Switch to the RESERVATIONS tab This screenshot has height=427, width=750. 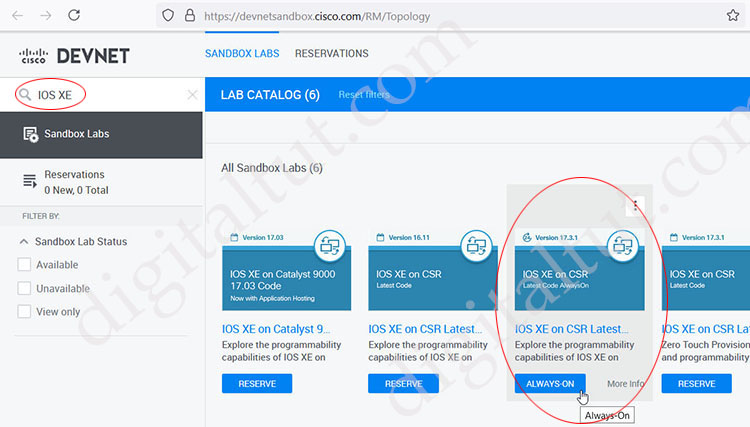pyautogui.click(x=331, y=53)
